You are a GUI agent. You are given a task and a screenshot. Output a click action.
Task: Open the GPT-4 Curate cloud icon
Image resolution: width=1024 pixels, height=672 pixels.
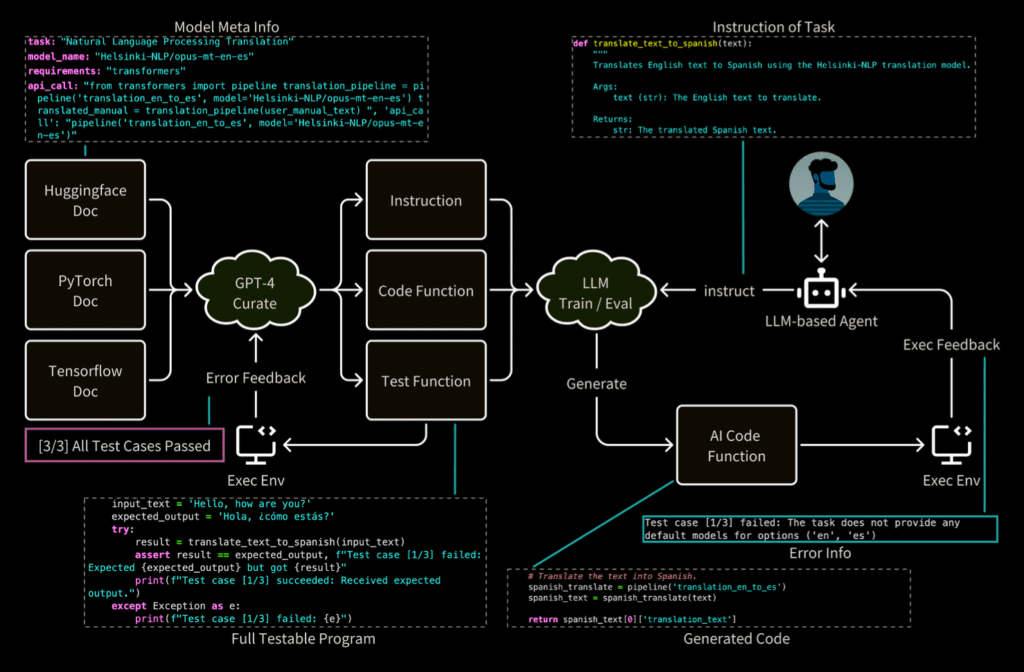click(255, 289)
